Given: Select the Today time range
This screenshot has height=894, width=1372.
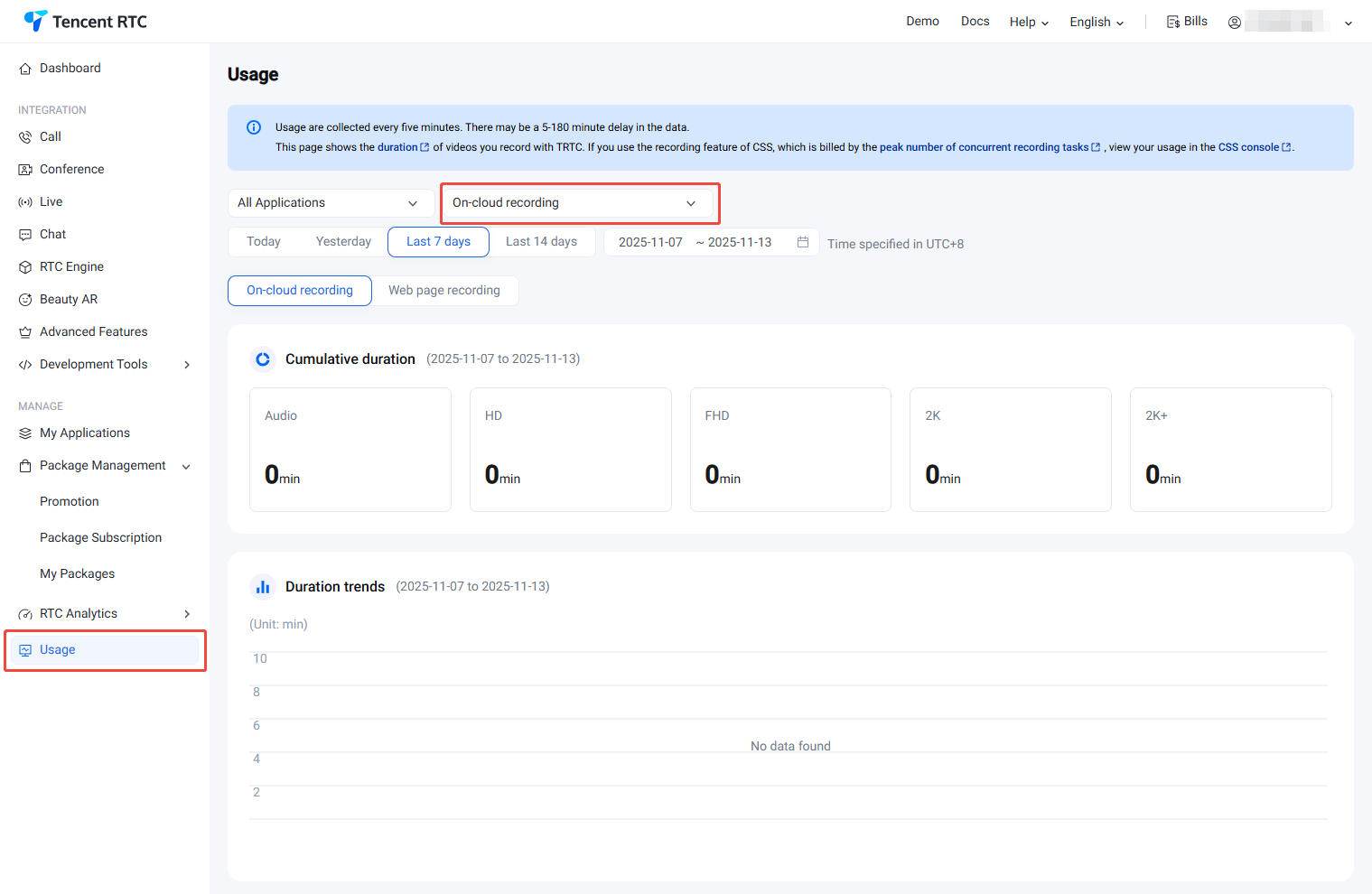Looking at the screenshot, I should click(x=264, y=242).
